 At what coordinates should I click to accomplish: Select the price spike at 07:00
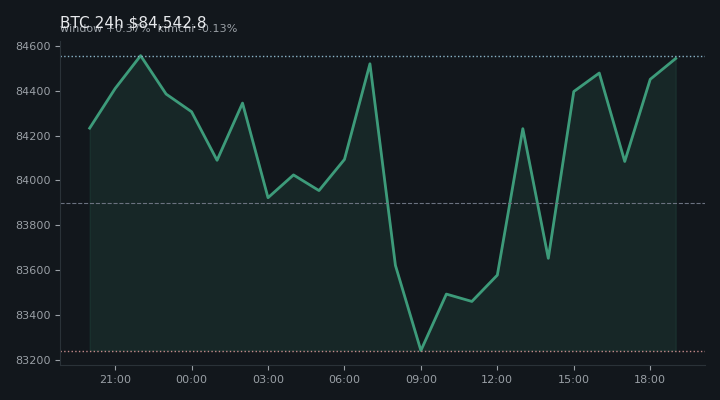tap(370, 64)
